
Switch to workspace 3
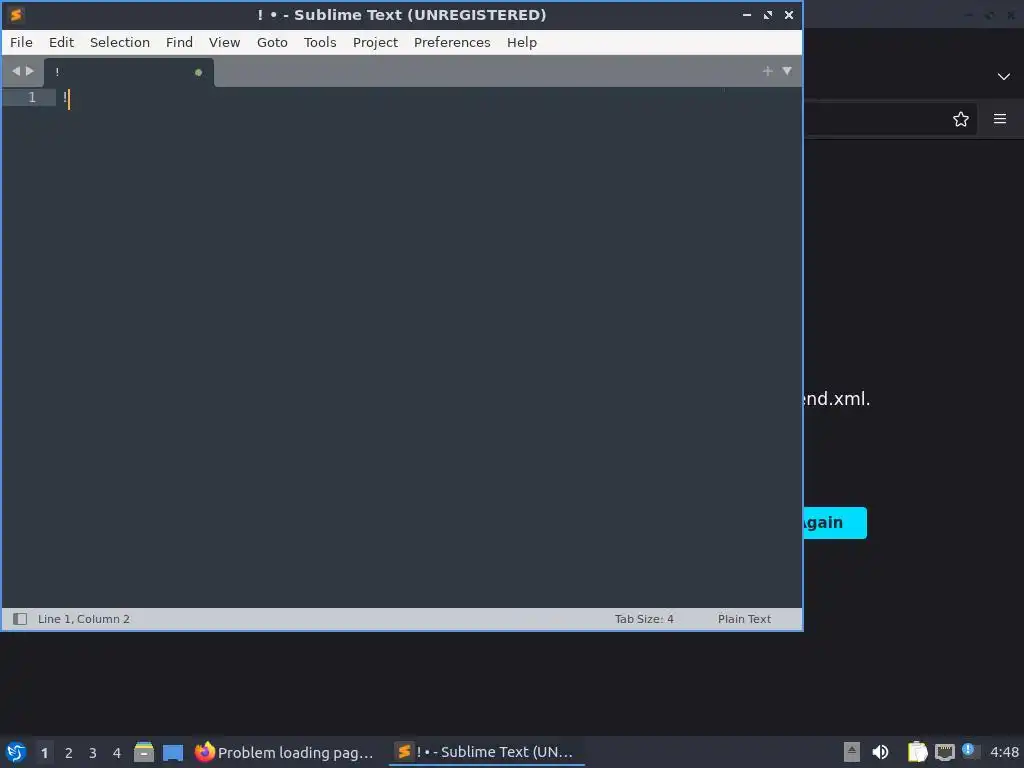(x=93, y=752)
